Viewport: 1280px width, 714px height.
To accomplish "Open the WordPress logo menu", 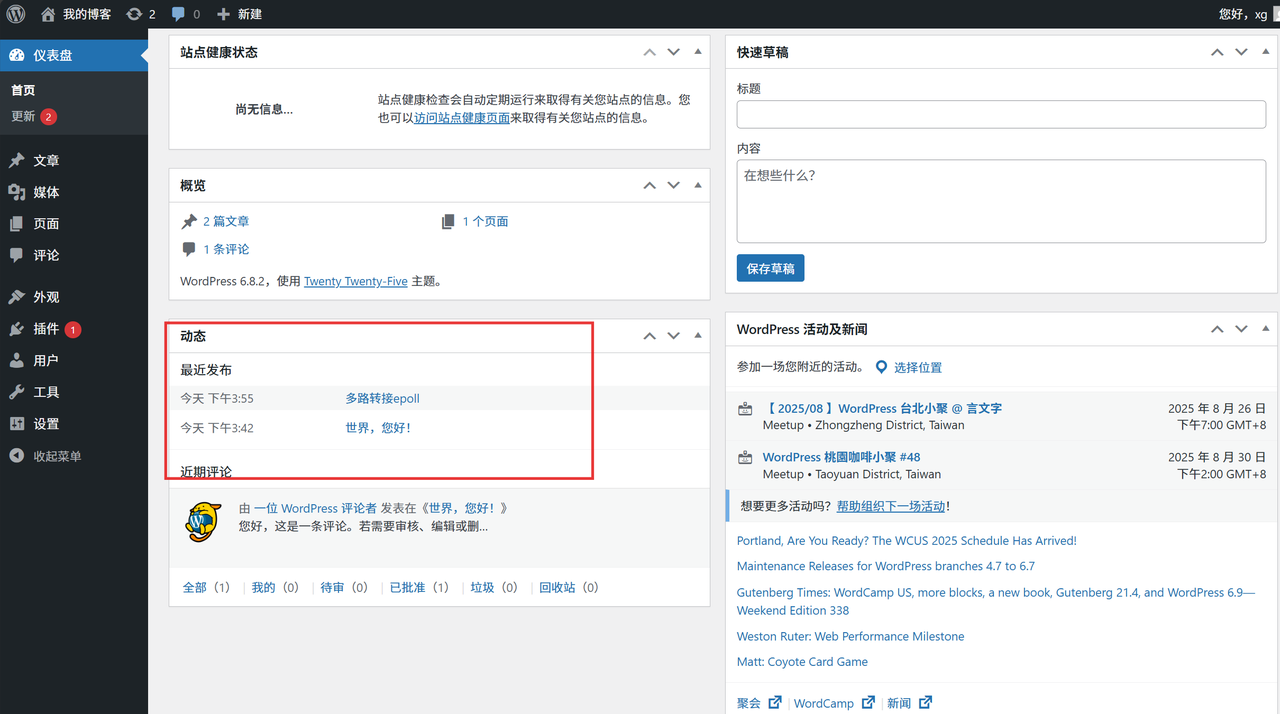I will pyautogui.click(x=16, y=14).
